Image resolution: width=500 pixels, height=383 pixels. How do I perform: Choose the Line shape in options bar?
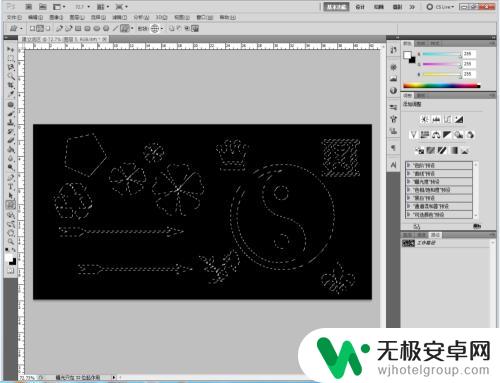[115, 29]
